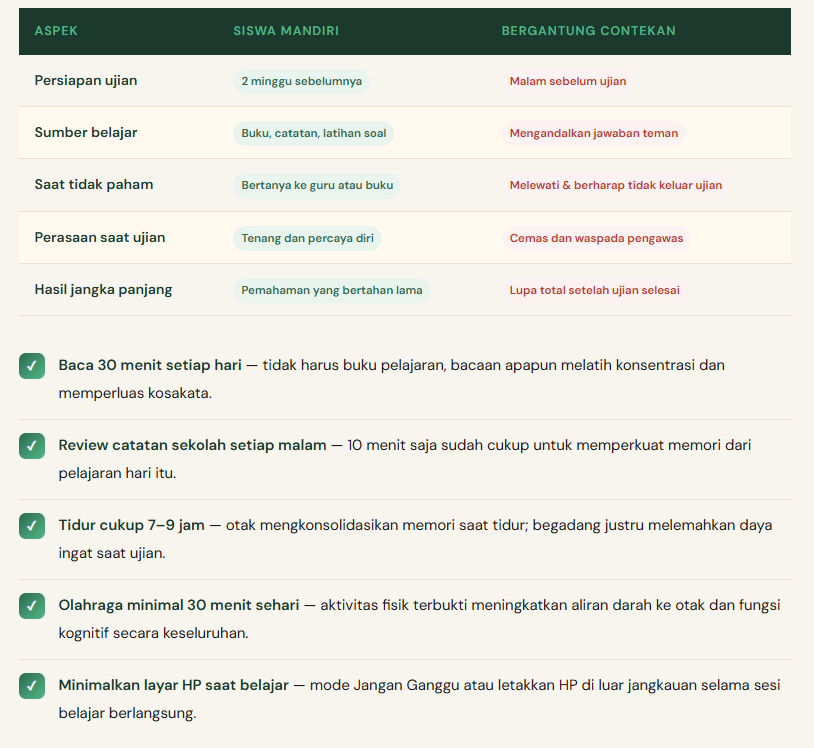Select the "Mengandalkan jawaban teman" tag
Viewport: 814px width, 748px height.
click(x=593, y=133)
